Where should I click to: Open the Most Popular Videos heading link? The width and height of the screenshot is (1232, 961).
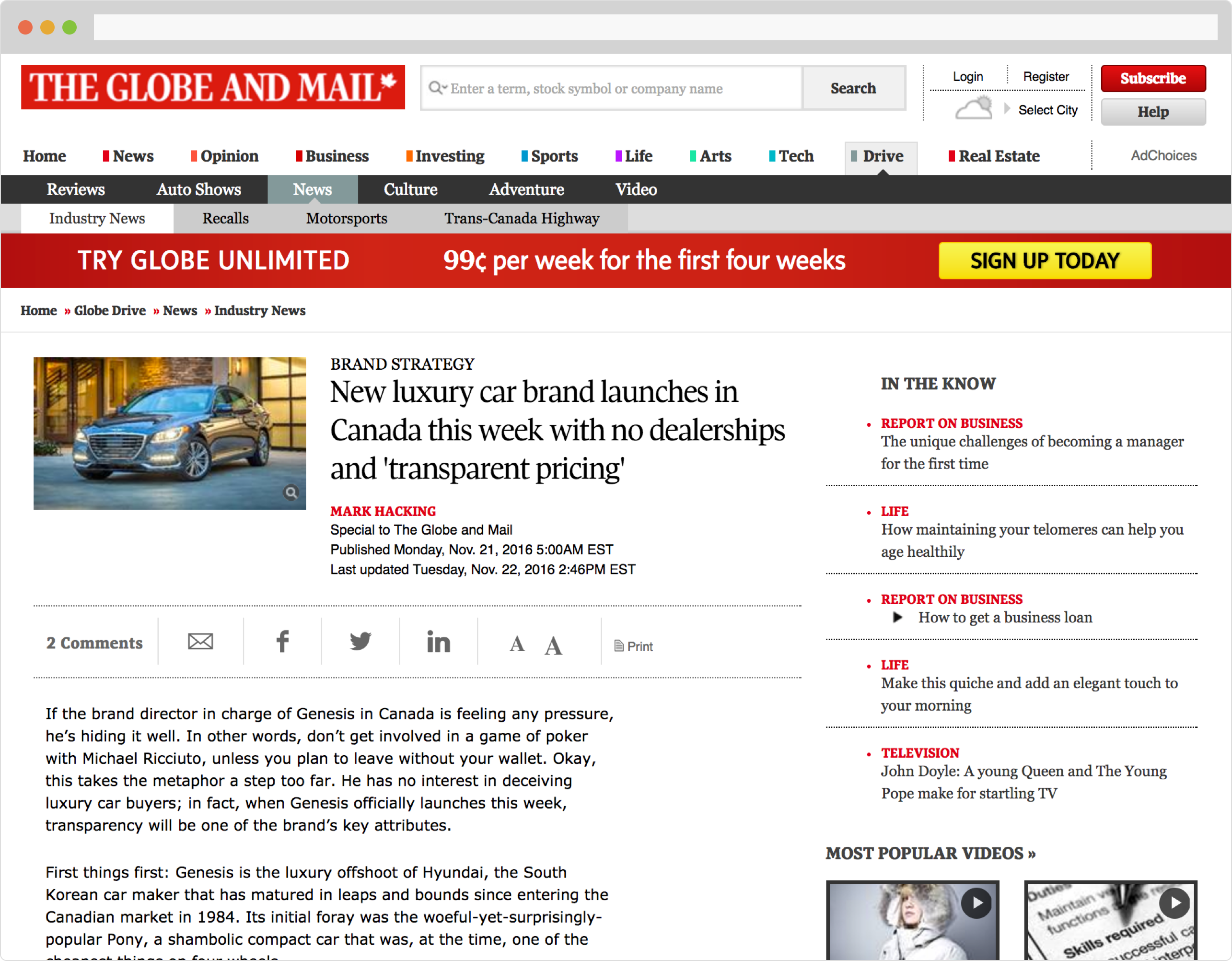(931, 853)
